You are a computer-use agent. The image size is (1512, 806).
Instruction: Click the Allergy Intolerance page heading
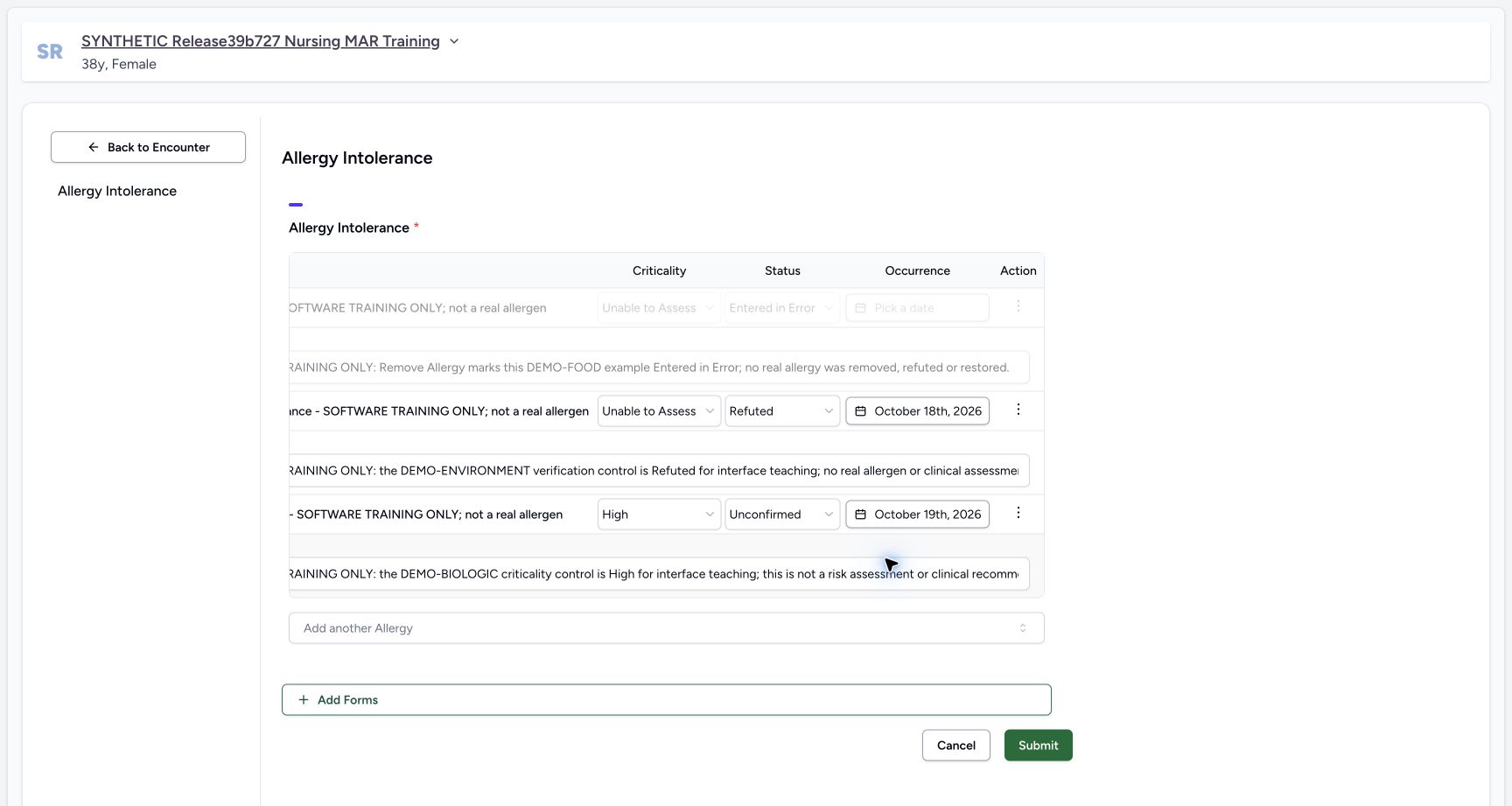tap(357, 158)
